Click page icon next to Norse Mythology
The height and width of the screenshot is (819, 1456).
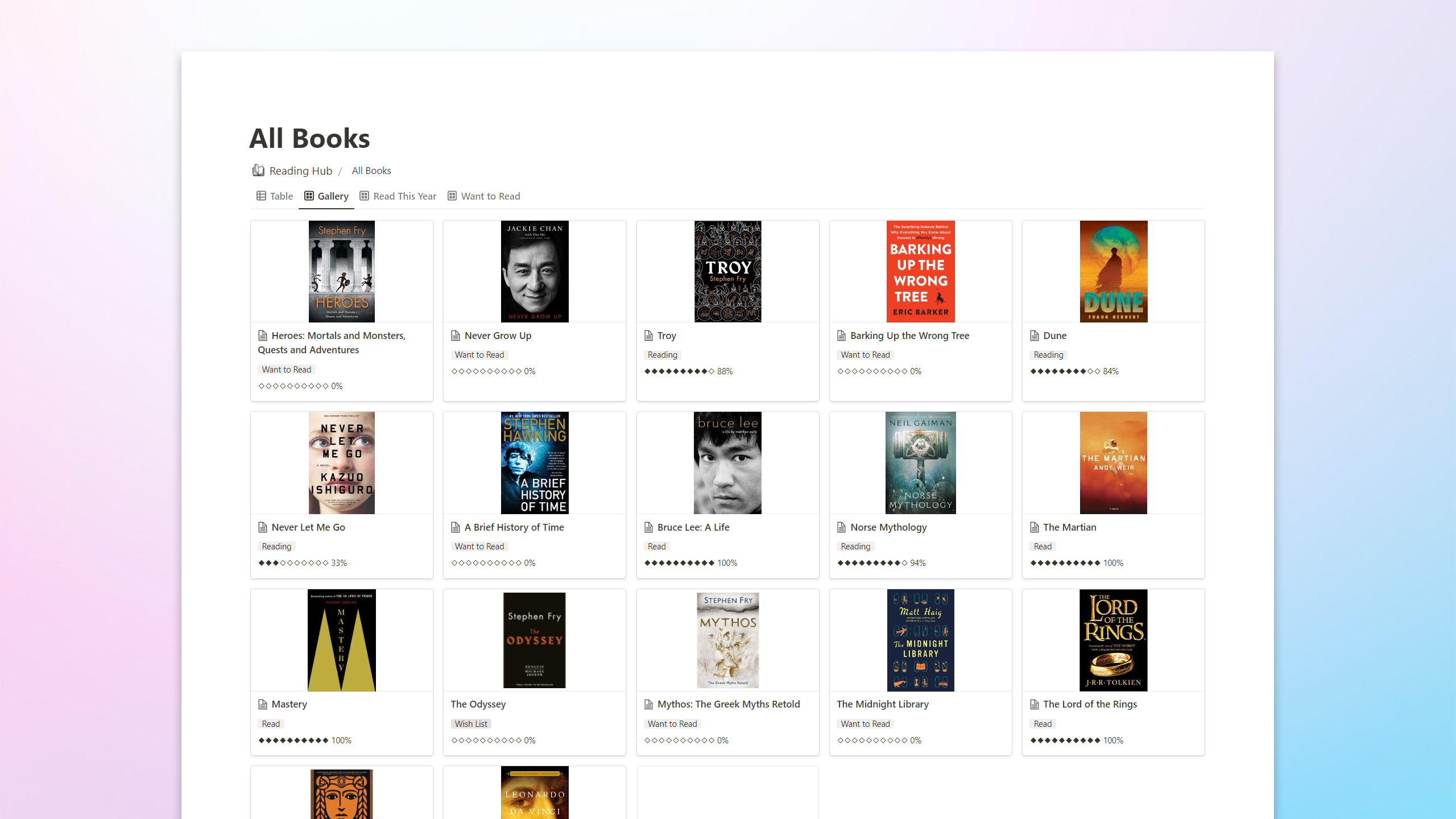click(842, 527)
